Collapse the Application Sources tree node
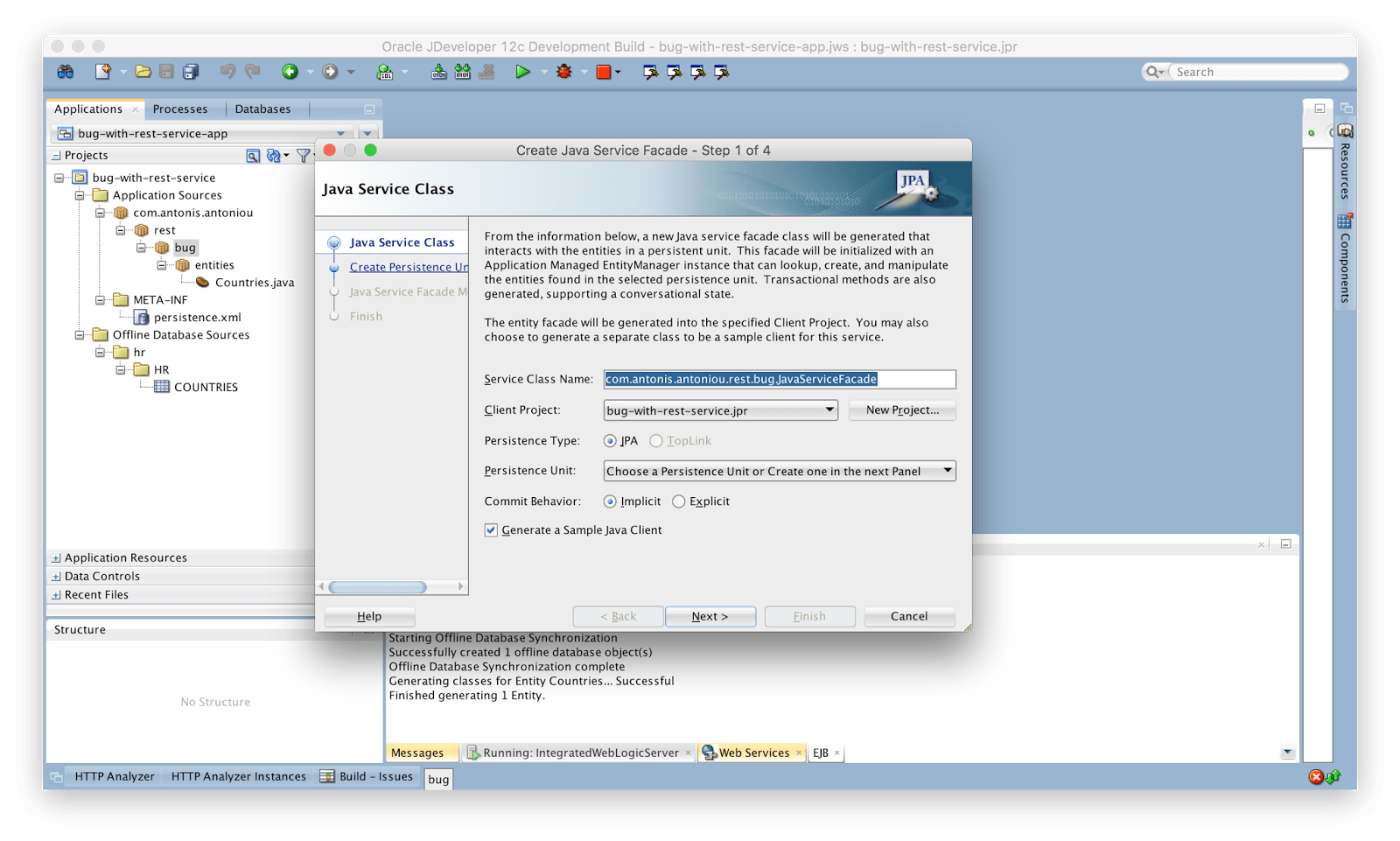The height and width of the screenshot is (841, 1400). pyautogui.click(x=80, y=195)
